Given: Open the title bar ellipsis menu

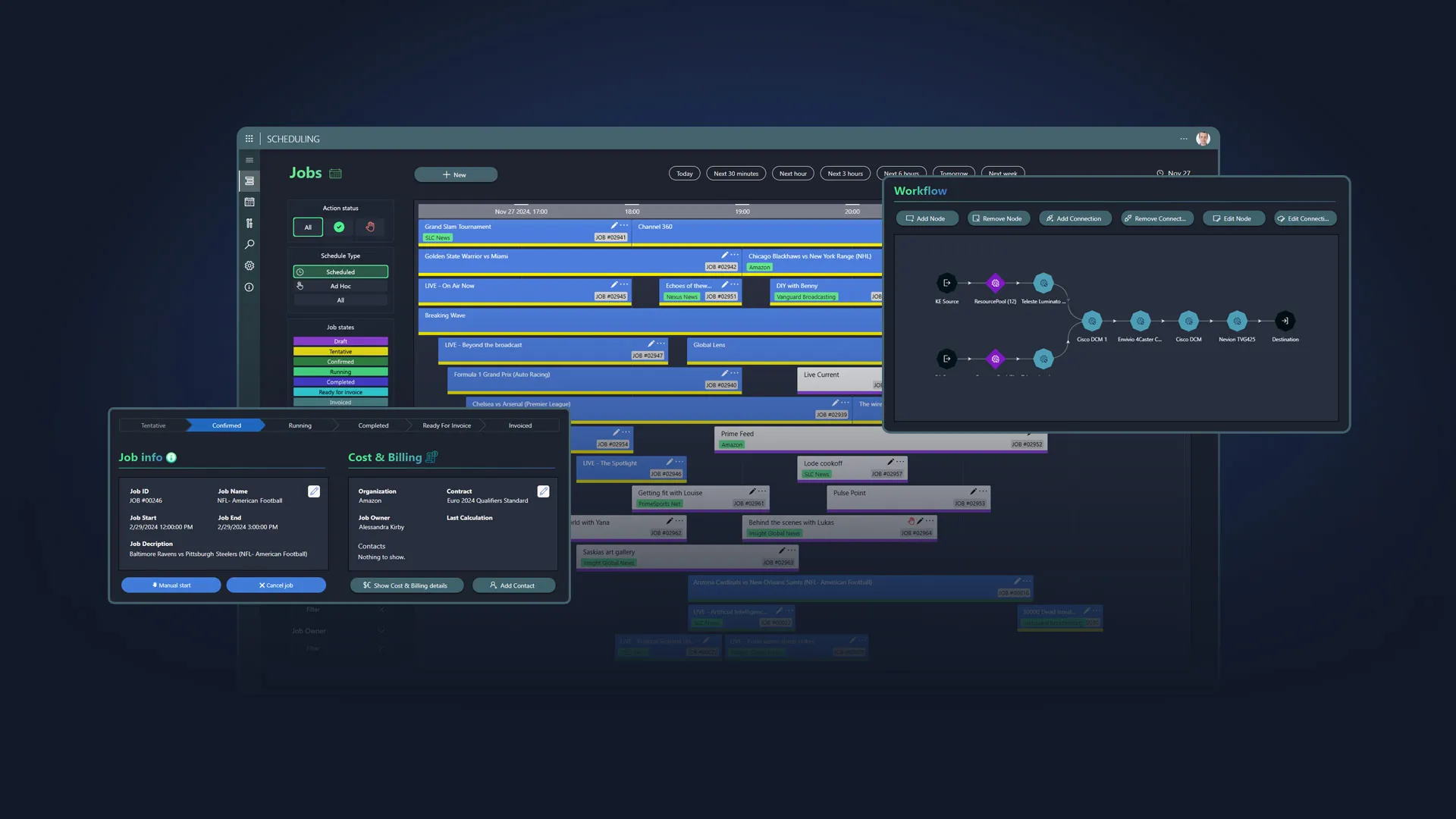Looking at the screenshot, I should (x=1183, y=139).
